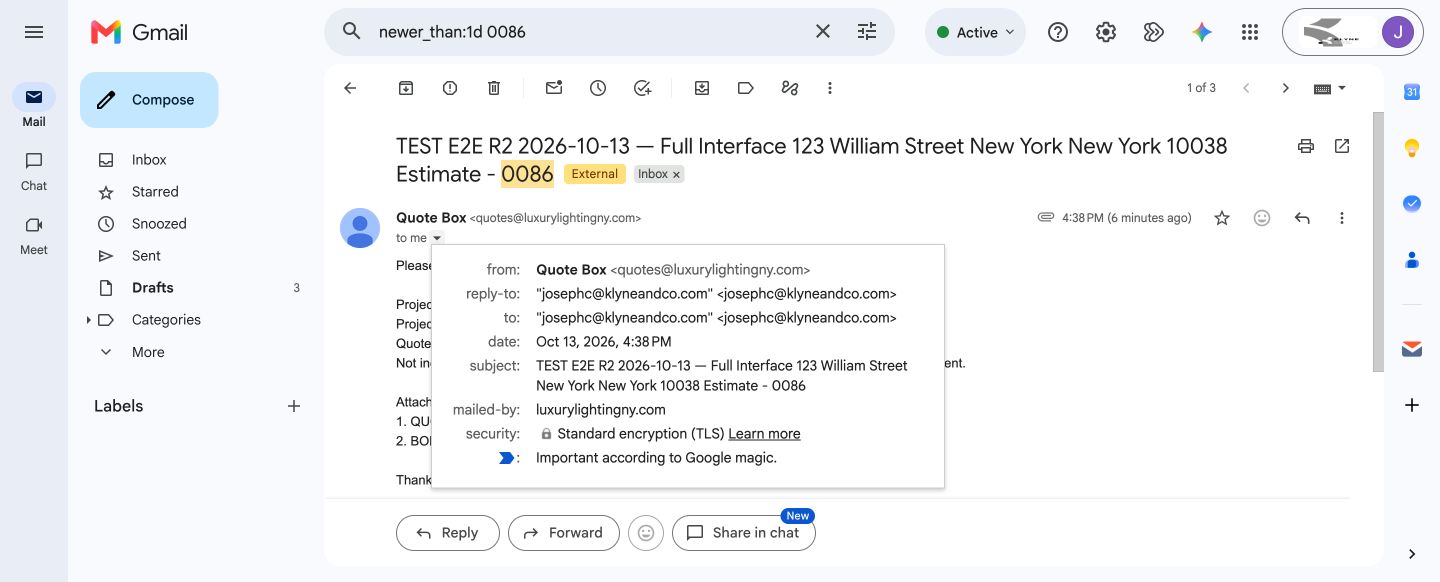Open Contacts side panel

pos(1412,260)
